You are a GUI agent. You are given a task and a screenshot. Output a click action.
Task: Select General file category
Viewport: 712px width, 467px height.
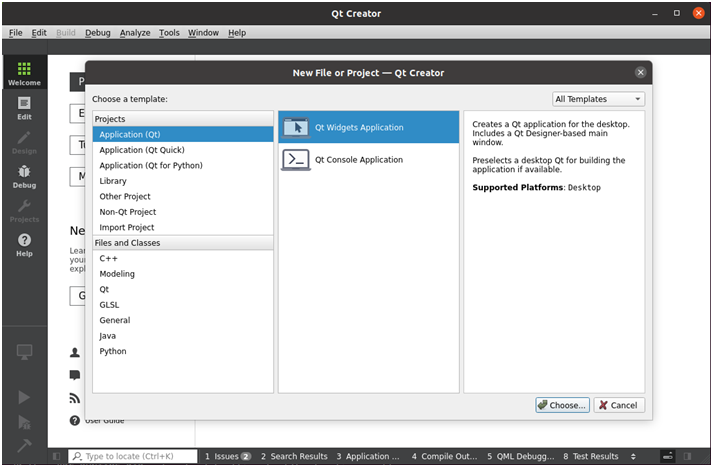click(183, 320)
